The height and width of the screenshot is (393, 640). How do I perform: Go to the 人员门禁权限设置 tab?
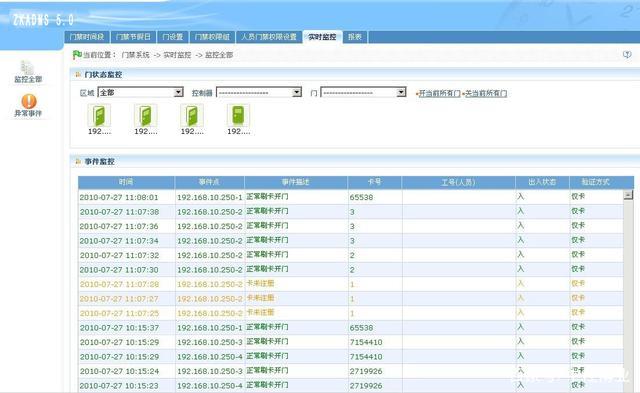coord(269,37)
